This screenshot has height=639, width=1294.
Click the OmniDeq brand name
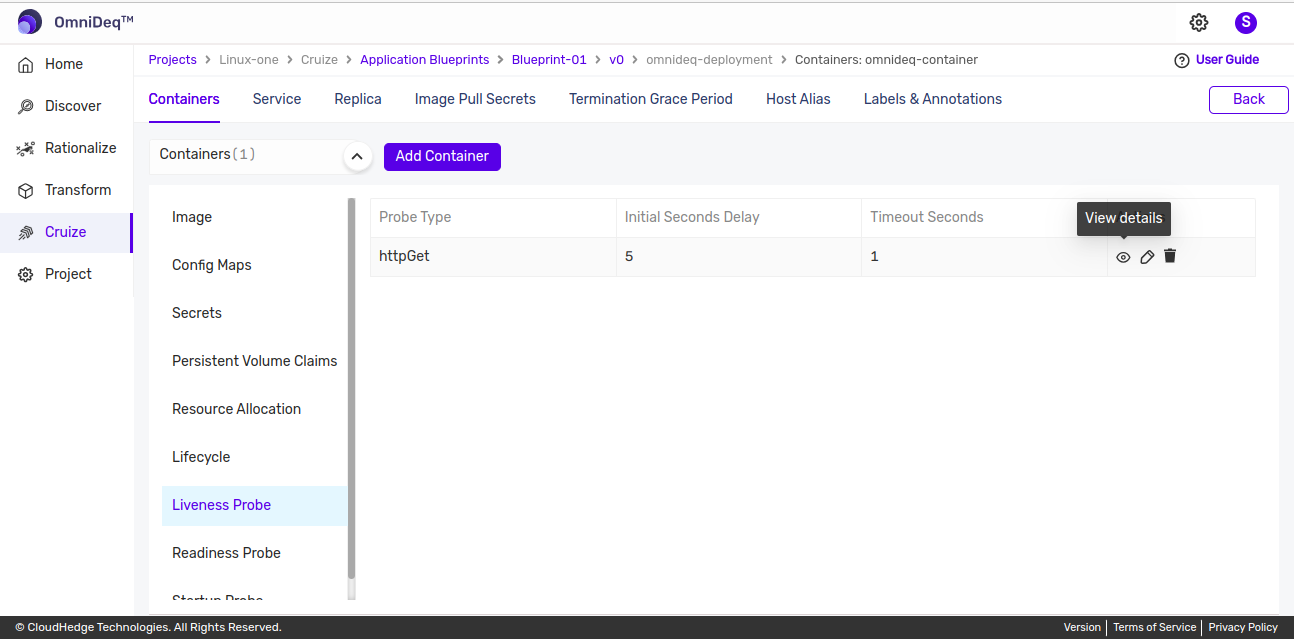click(x=94, y=22)
